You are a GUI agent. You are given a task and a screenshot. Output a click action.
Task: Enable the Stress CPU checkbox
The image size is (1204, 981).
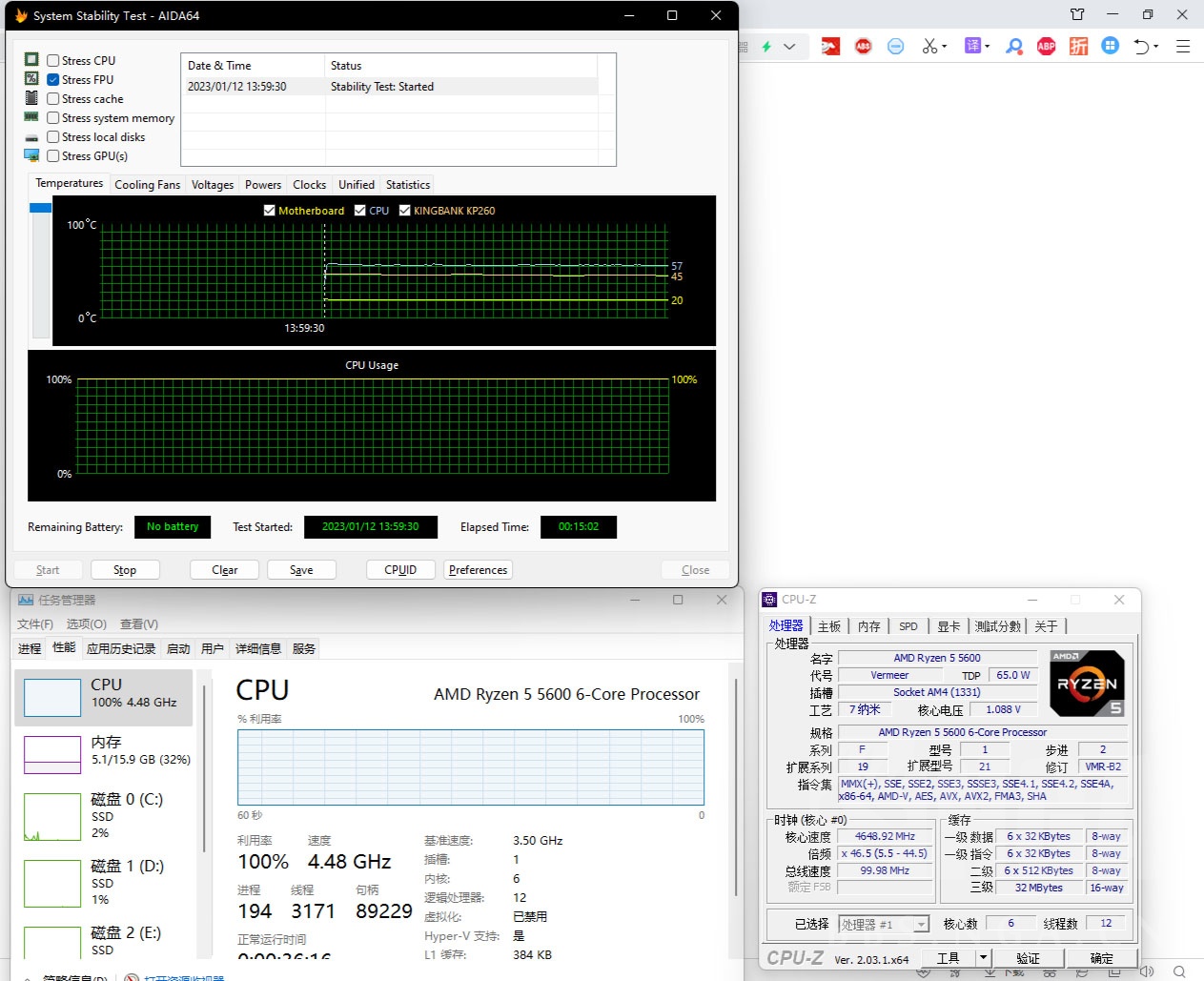tap(53, 60)
